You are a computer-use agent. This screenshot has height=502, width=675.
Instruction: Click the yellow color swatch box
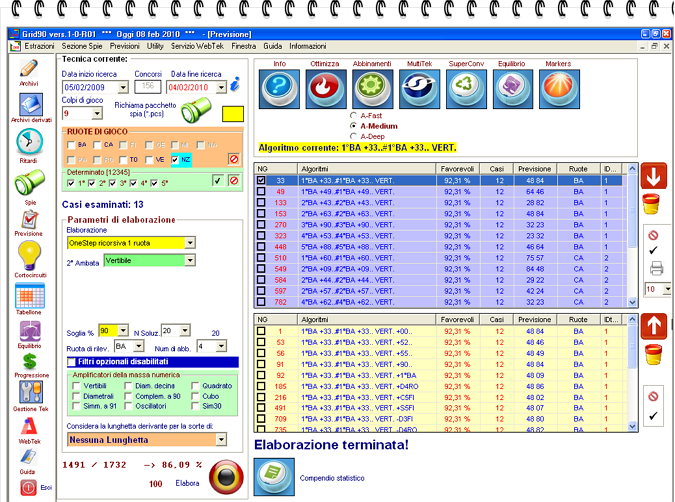coord(233,114)
